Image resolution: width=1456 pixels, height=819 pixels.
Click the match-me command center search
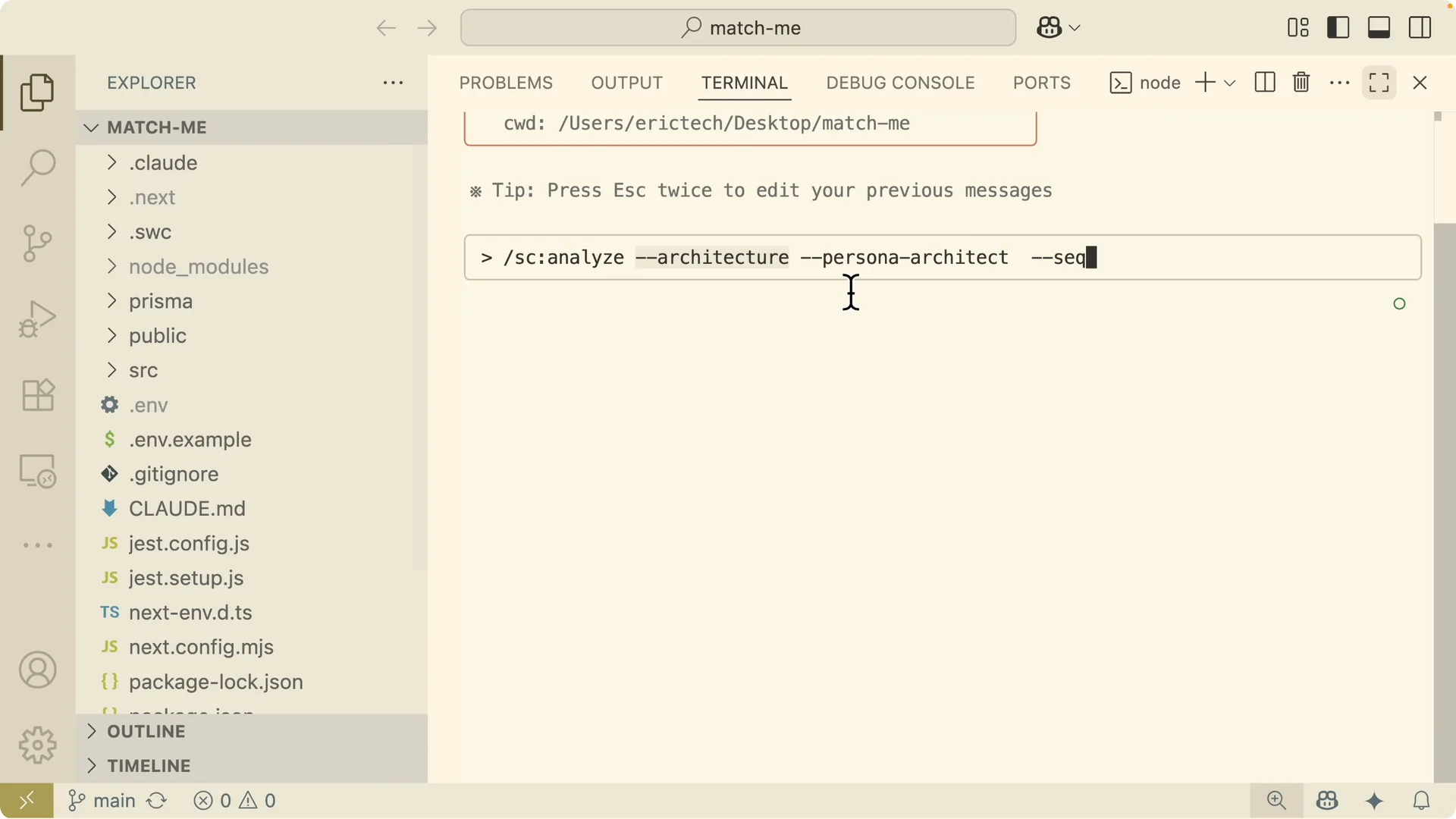pos(738,28)
